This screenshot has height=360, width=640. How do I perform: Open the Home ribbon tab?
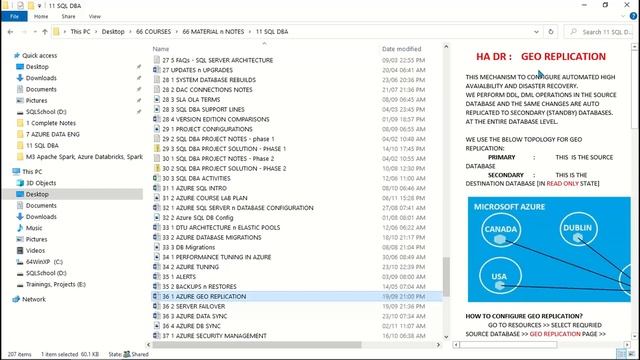41,16
